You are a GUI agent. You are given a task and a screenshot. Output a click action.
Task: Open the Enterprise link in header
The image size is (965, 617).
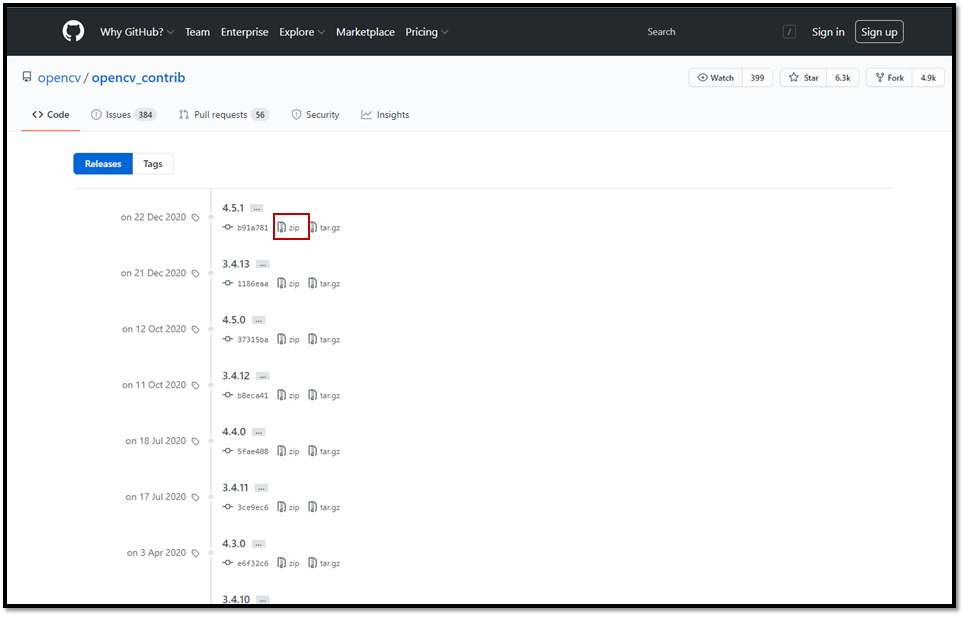(x=244, y=32)
